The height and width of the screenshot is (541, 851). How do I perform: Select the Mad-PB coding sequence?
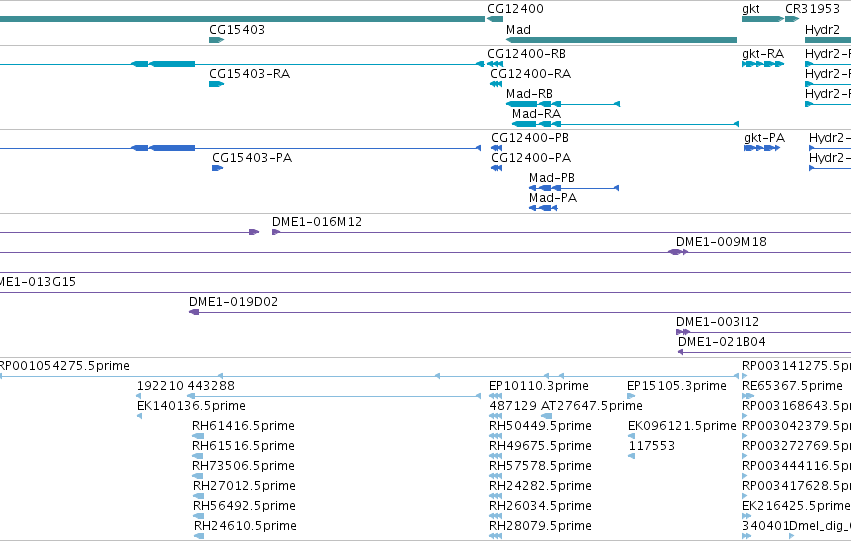point(552,178)
